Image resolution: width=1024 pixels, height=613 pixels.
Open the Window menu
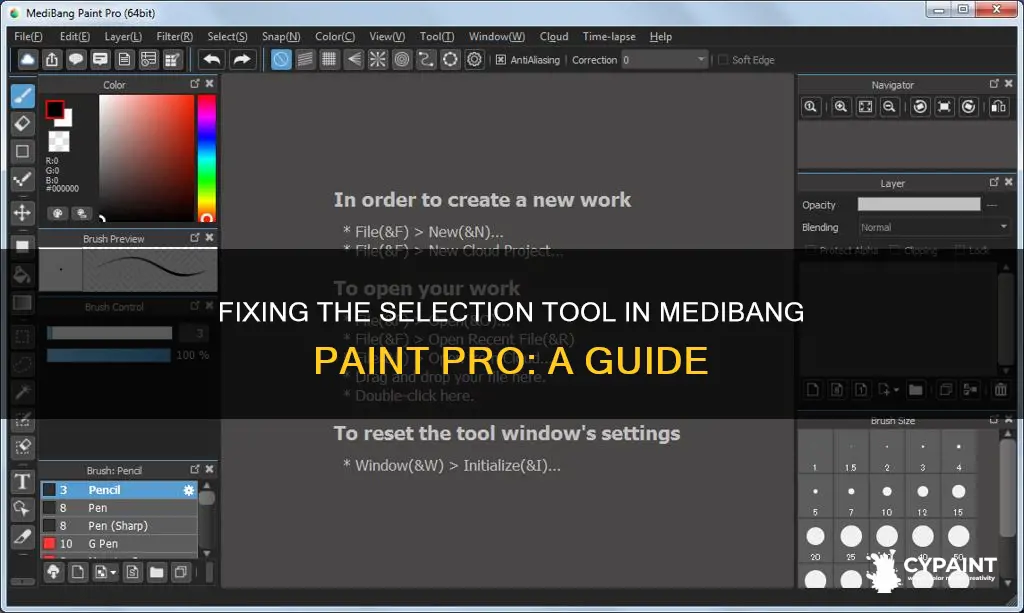point(496,37)
